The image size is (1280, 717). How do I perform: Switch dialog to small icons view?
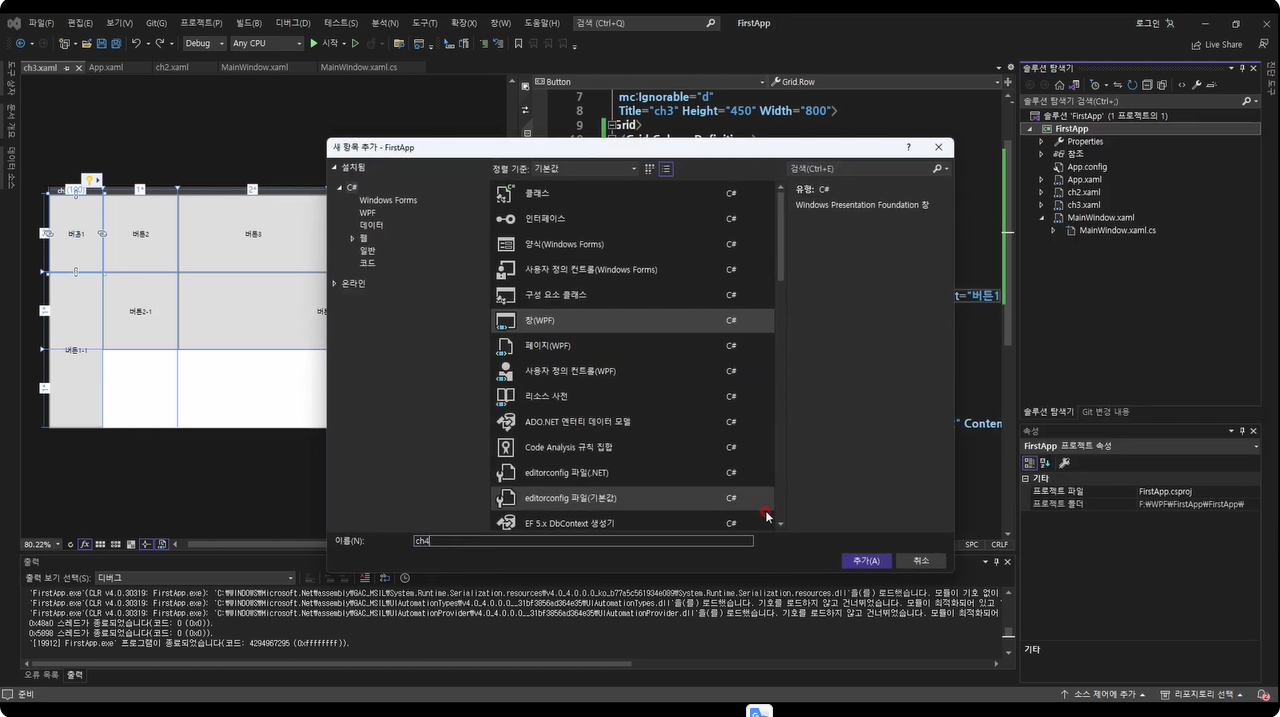coord(649,169)
